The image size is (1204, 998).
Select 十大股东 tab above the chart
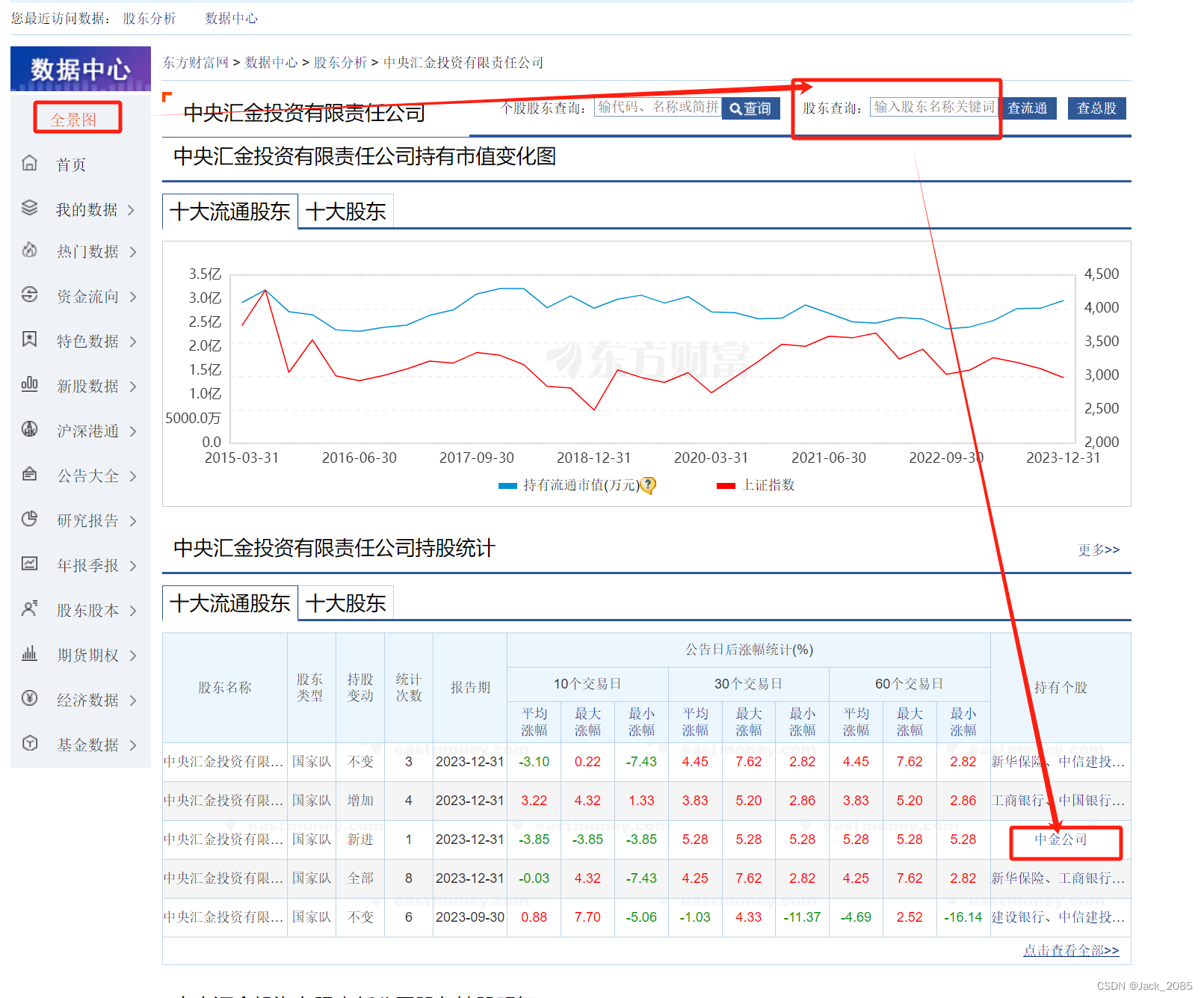(x=345, y=212)
